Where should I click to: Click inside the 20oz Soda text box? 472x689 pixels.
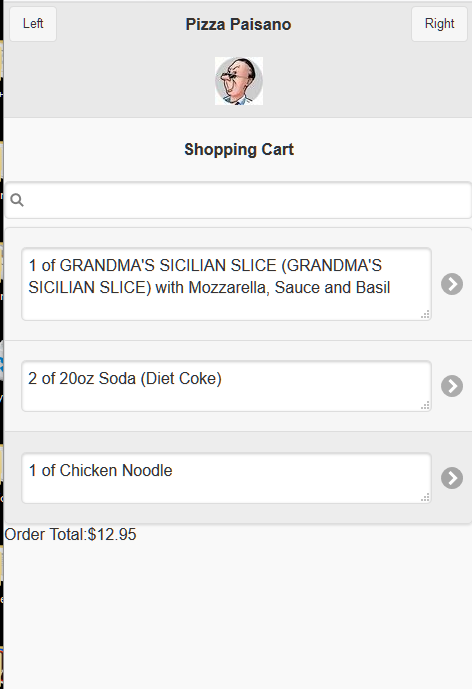click(x=226, y=386)
